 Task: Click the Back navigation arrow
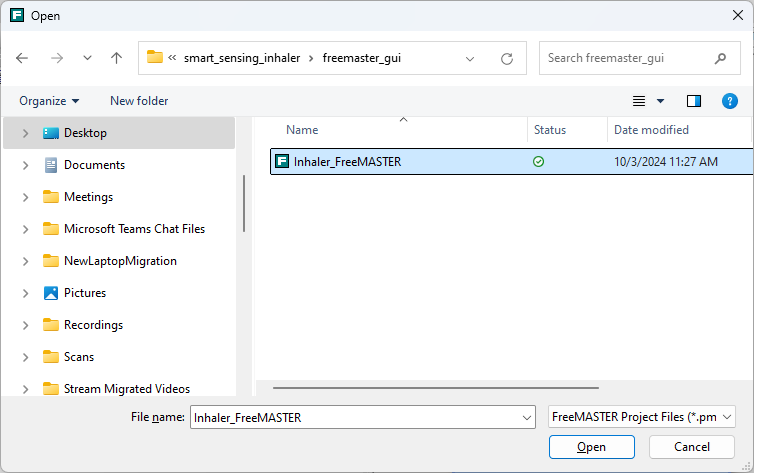click(22, 58)
